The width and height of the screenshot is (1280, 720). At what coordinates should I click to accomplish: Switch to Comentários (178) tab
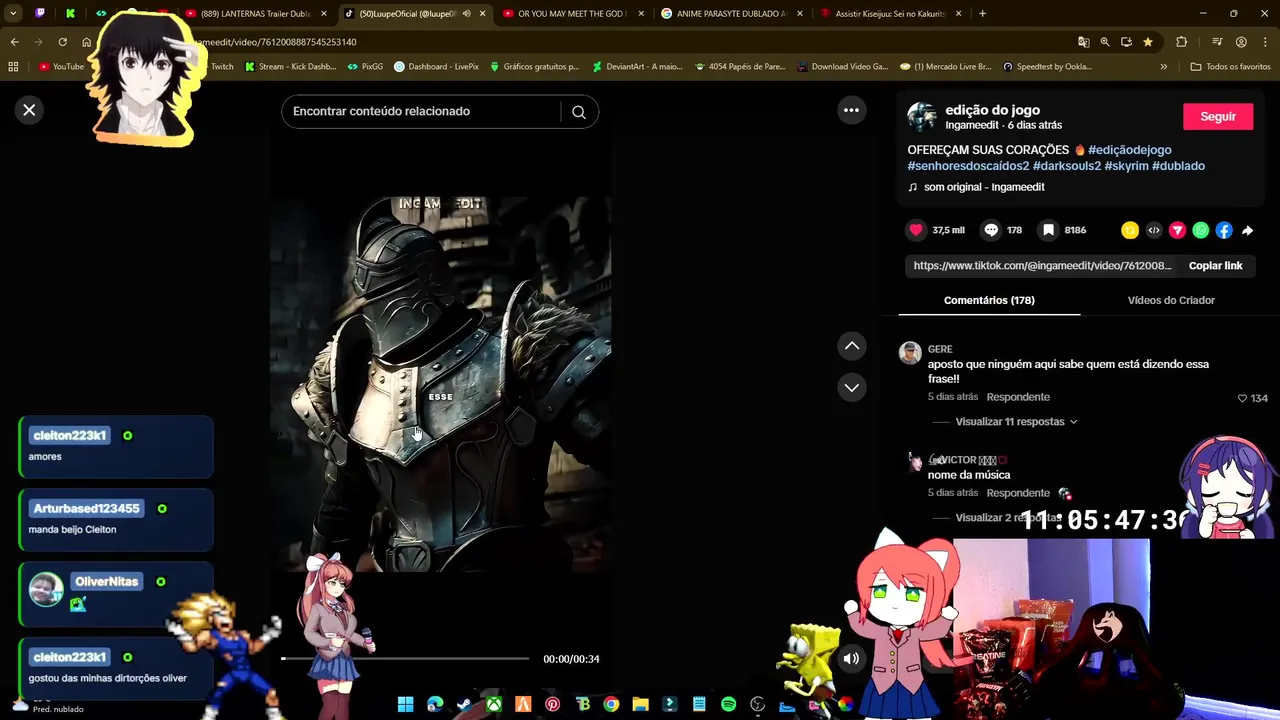(989, 300)
